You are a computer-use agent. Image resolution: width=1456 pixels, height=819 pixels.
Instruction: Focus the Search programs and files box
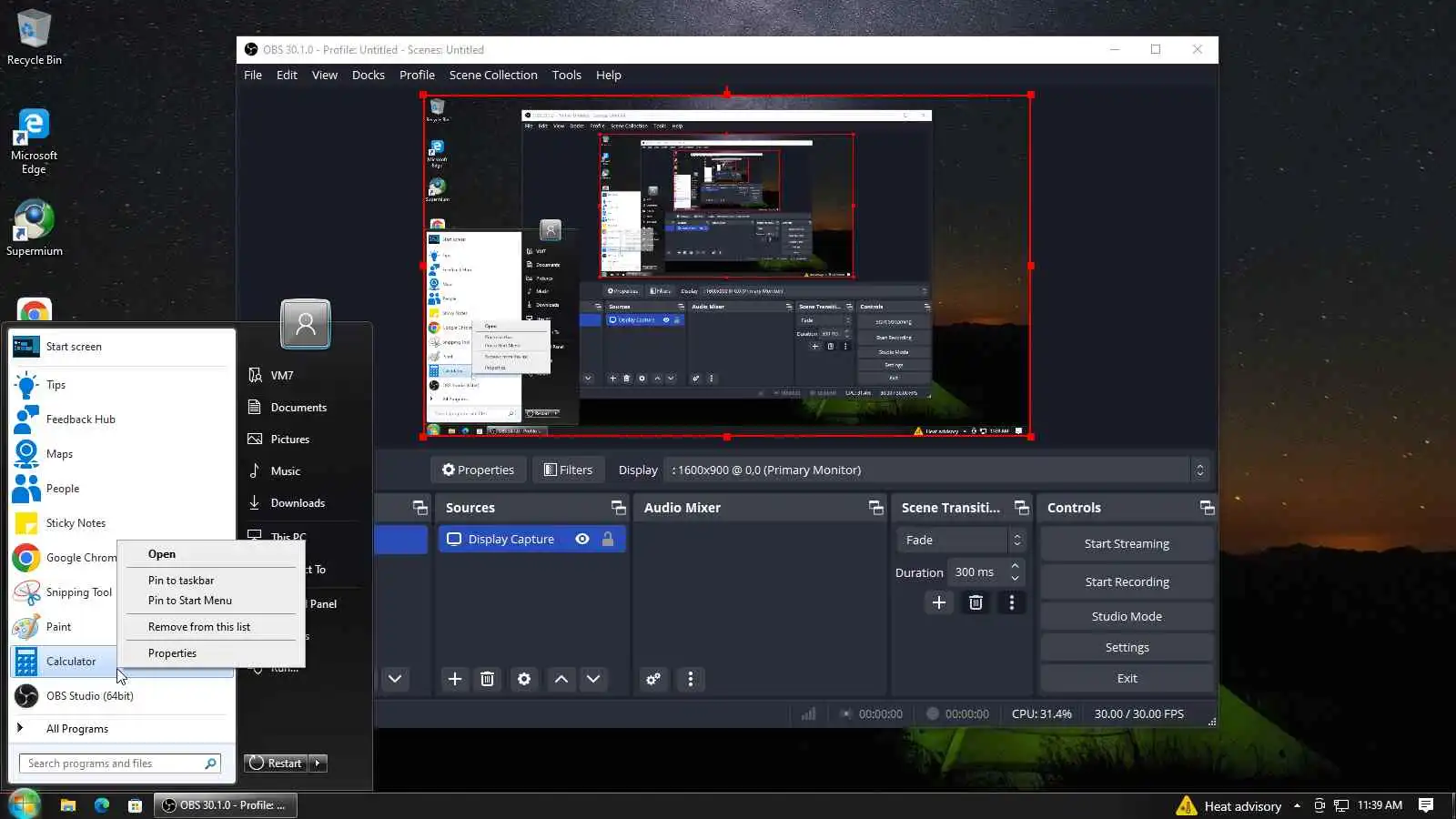[x=119, y=763]
